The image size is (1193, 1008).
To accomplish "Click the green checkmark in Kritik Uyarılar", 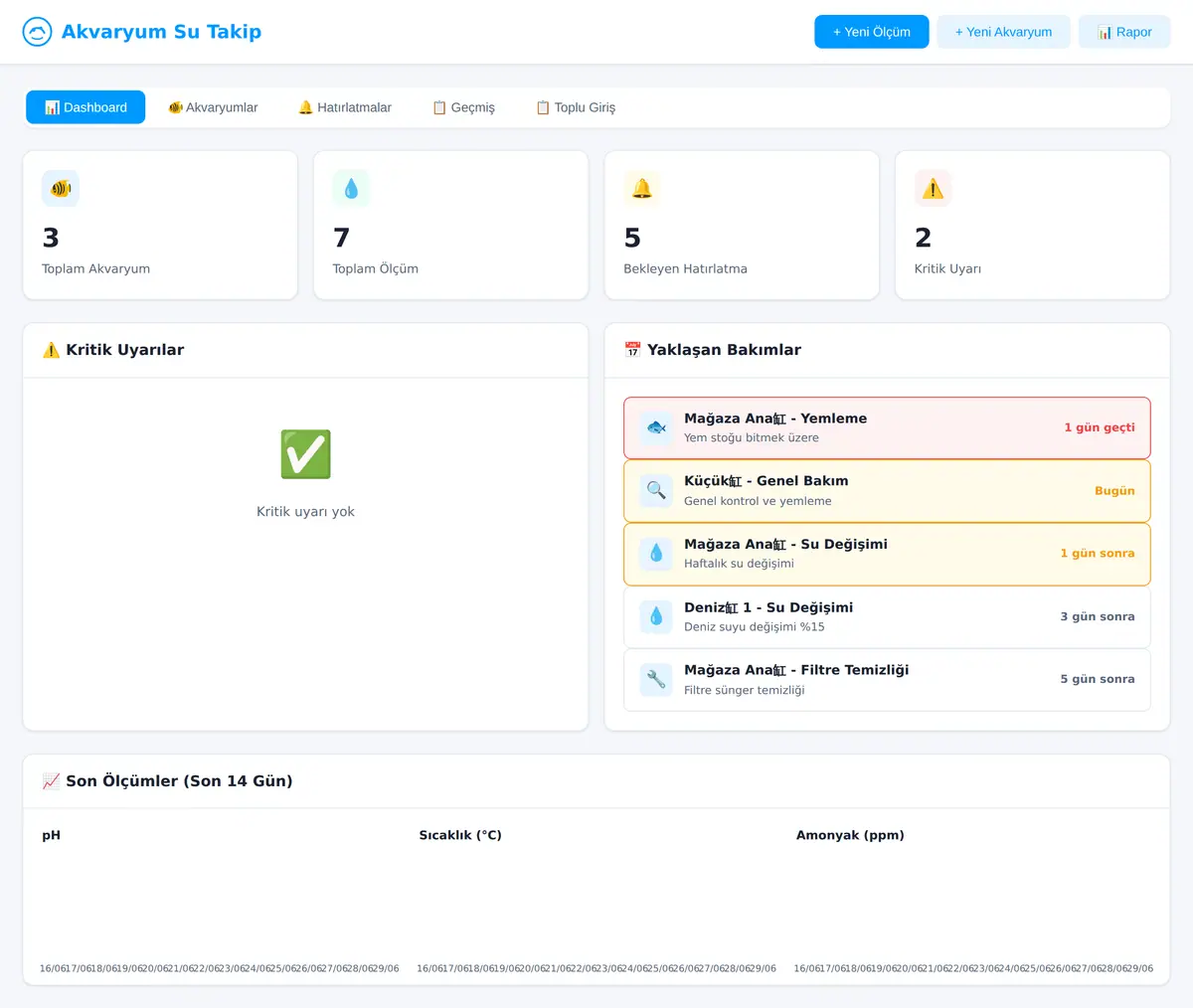I will 305,455.
